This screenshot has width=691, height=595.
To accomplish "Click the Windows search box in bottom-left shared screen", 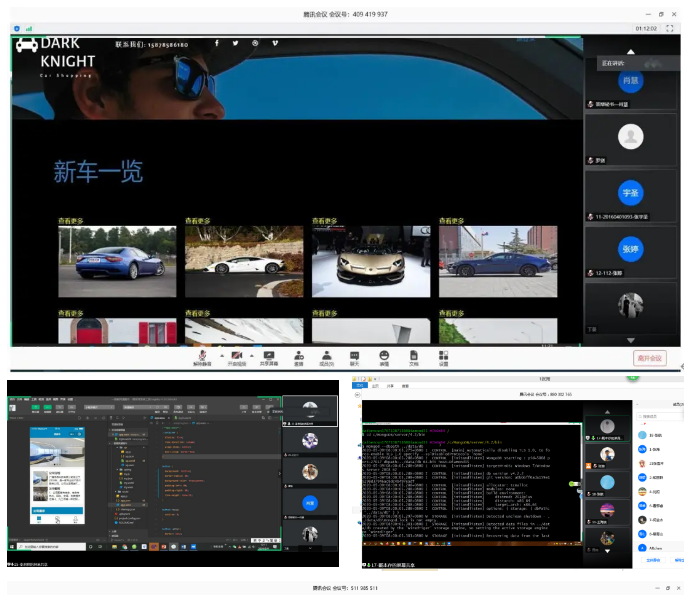I will [52, 547].
